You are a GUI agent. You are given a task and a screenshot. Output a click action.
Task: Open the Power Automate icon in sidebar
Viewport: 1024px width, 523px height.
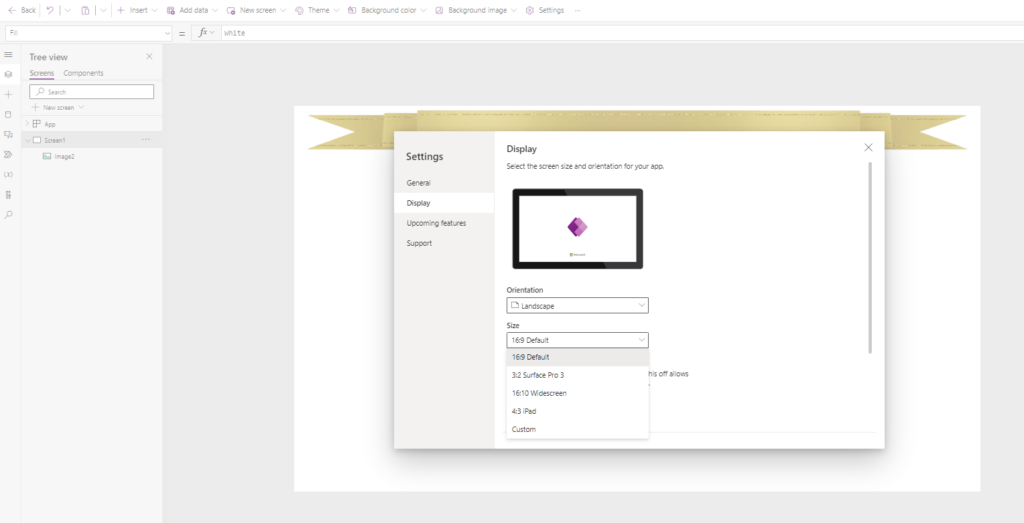(8, 155)
